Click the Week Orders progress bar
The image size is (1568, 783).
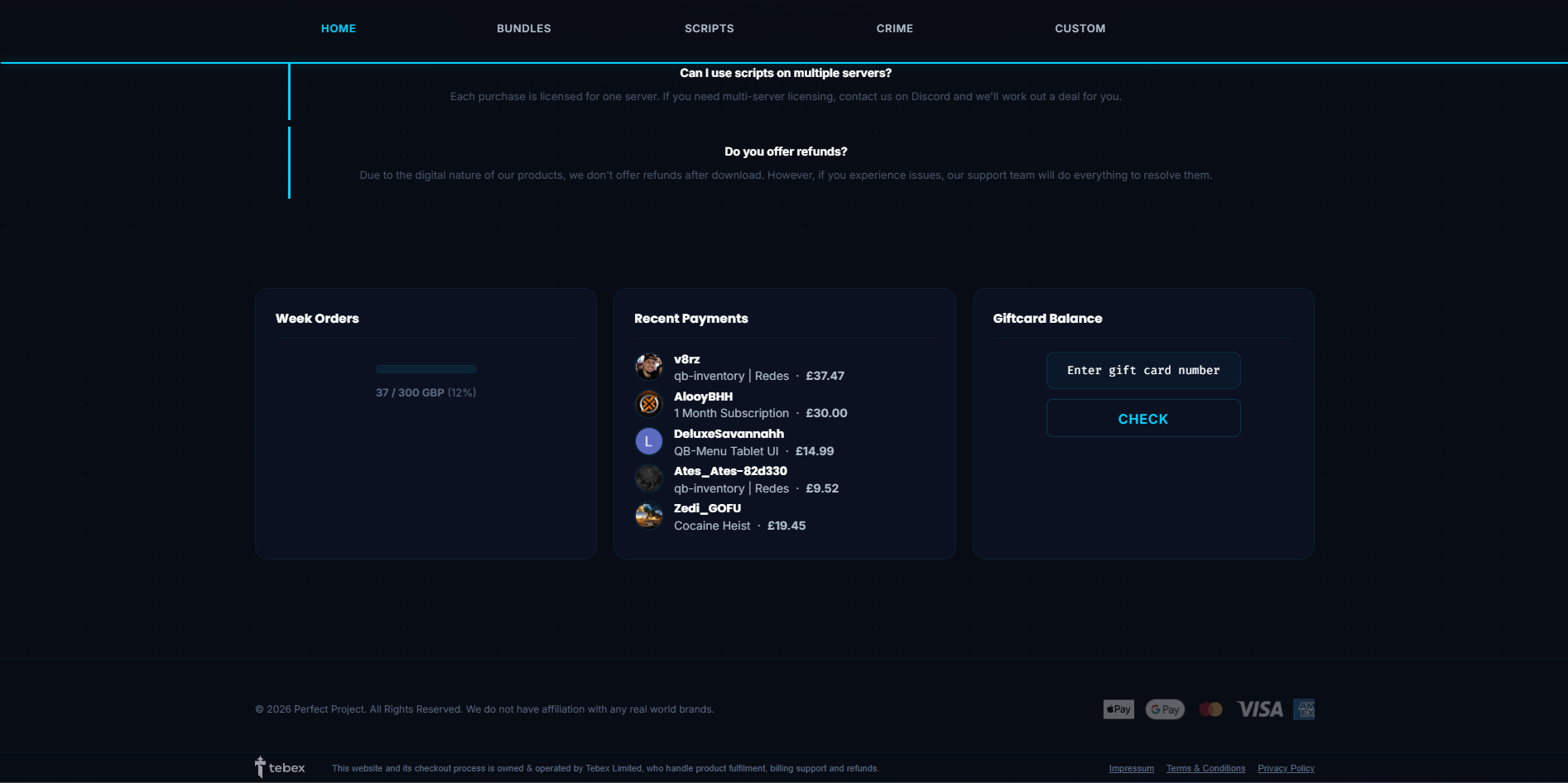[426, 369]
